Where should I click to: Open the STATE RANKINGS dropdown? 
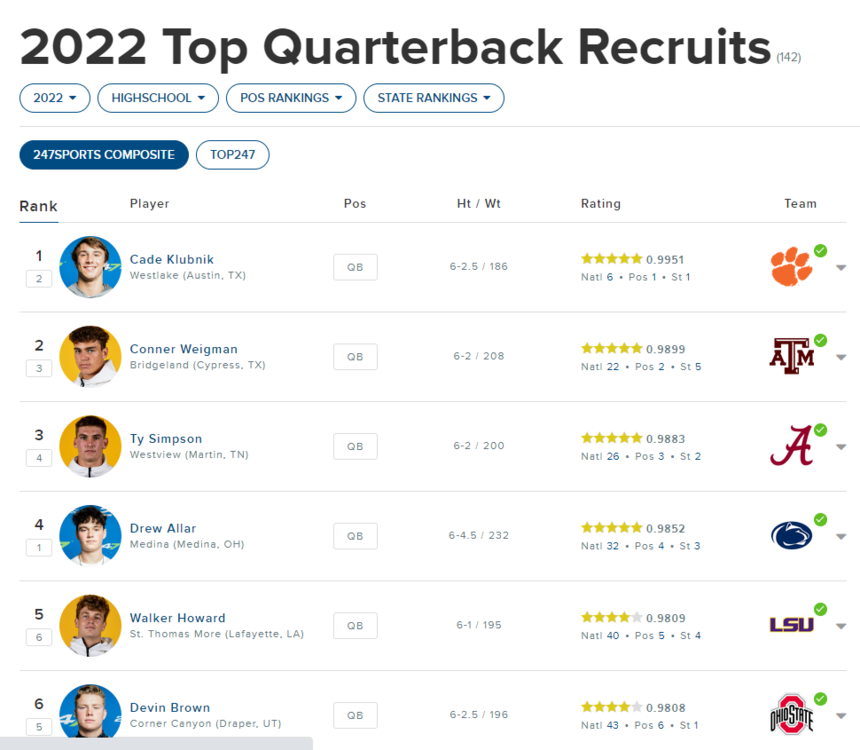(433, 98)
